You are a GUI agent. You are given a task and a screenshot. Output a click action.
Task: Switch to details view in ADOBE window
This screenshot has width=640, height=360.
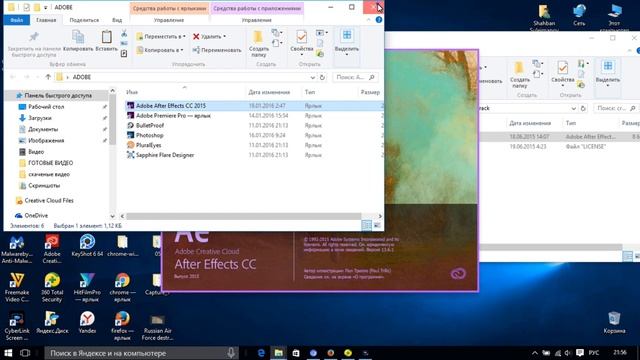point(367,225)
